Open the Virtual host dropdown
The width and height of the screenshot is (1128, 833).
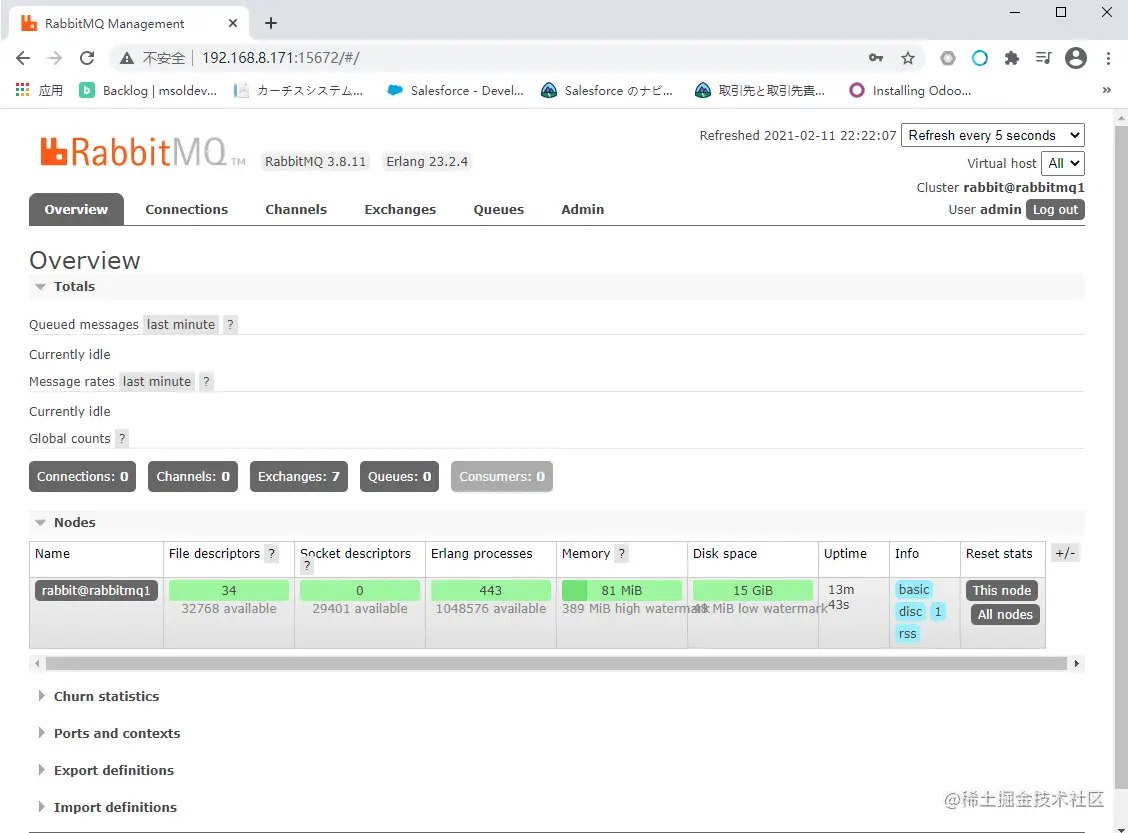(1063, 163)
